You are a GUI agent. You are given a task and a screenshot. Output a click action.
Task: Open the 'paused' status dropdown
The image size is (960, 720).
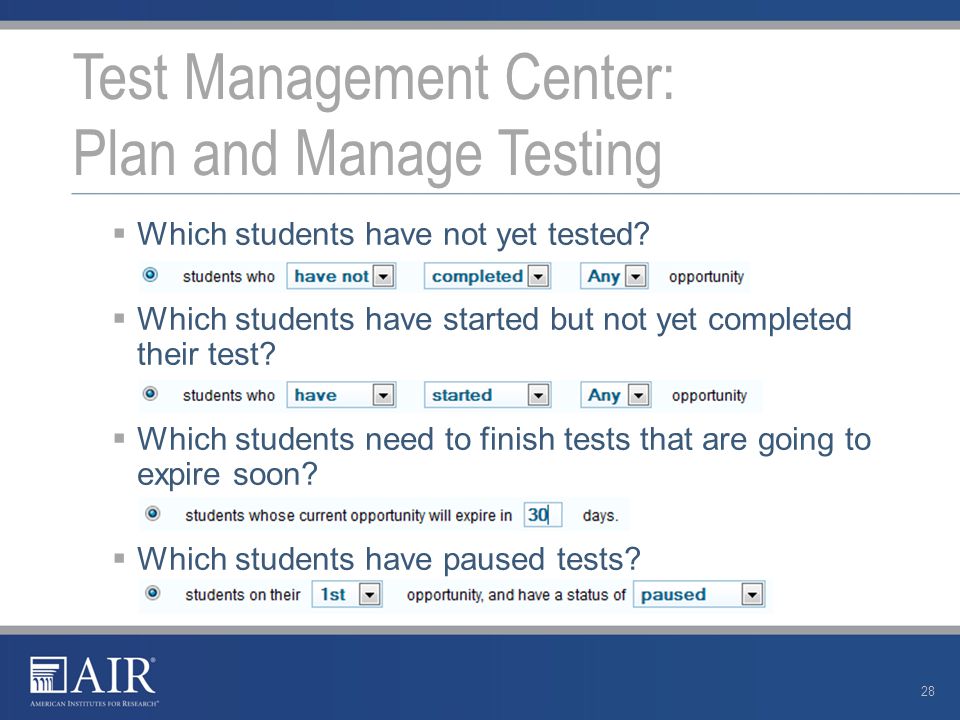(x=699, y=594)
